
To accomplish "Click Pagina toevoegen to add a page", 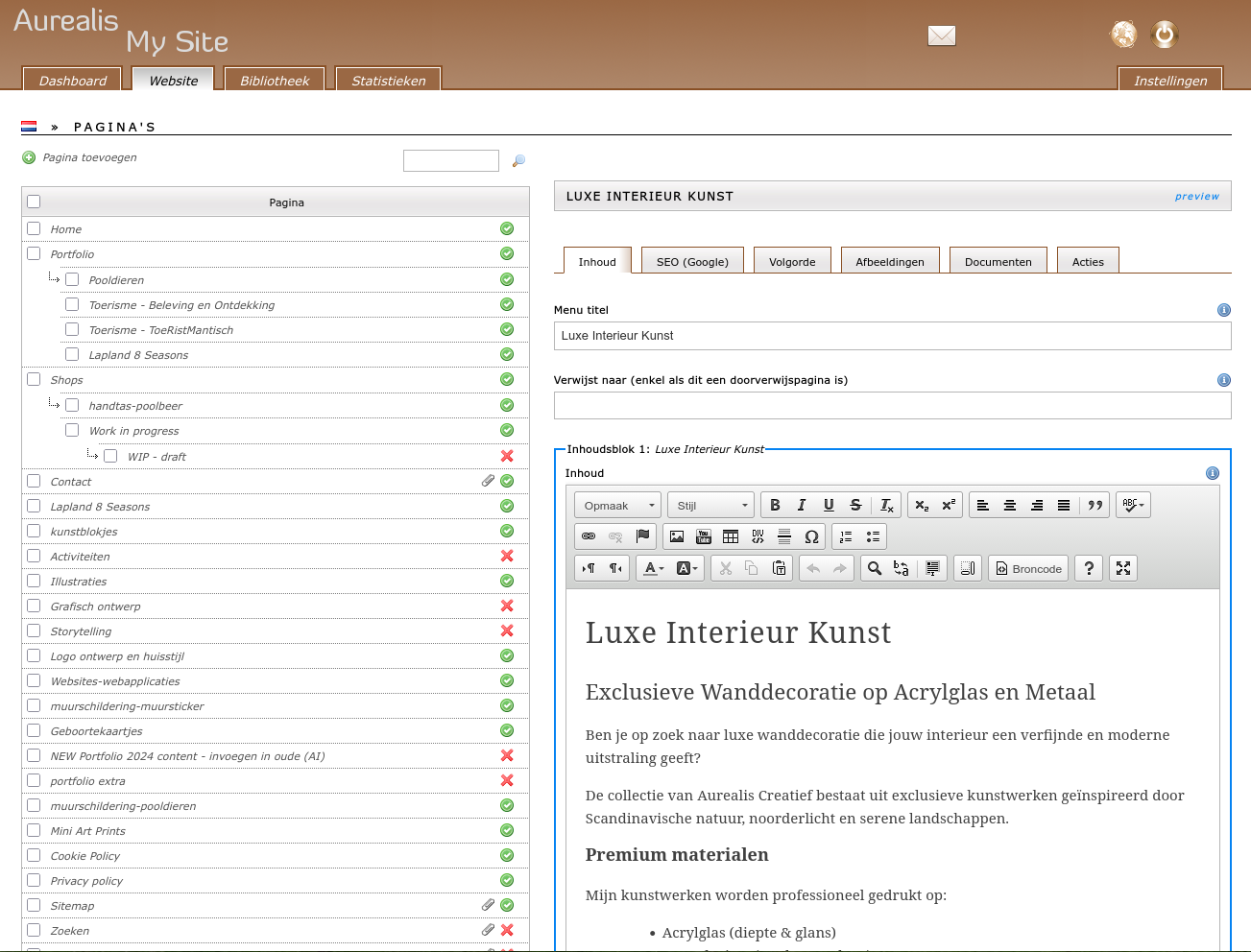I will pyautogui.click(x=88, y=157).
